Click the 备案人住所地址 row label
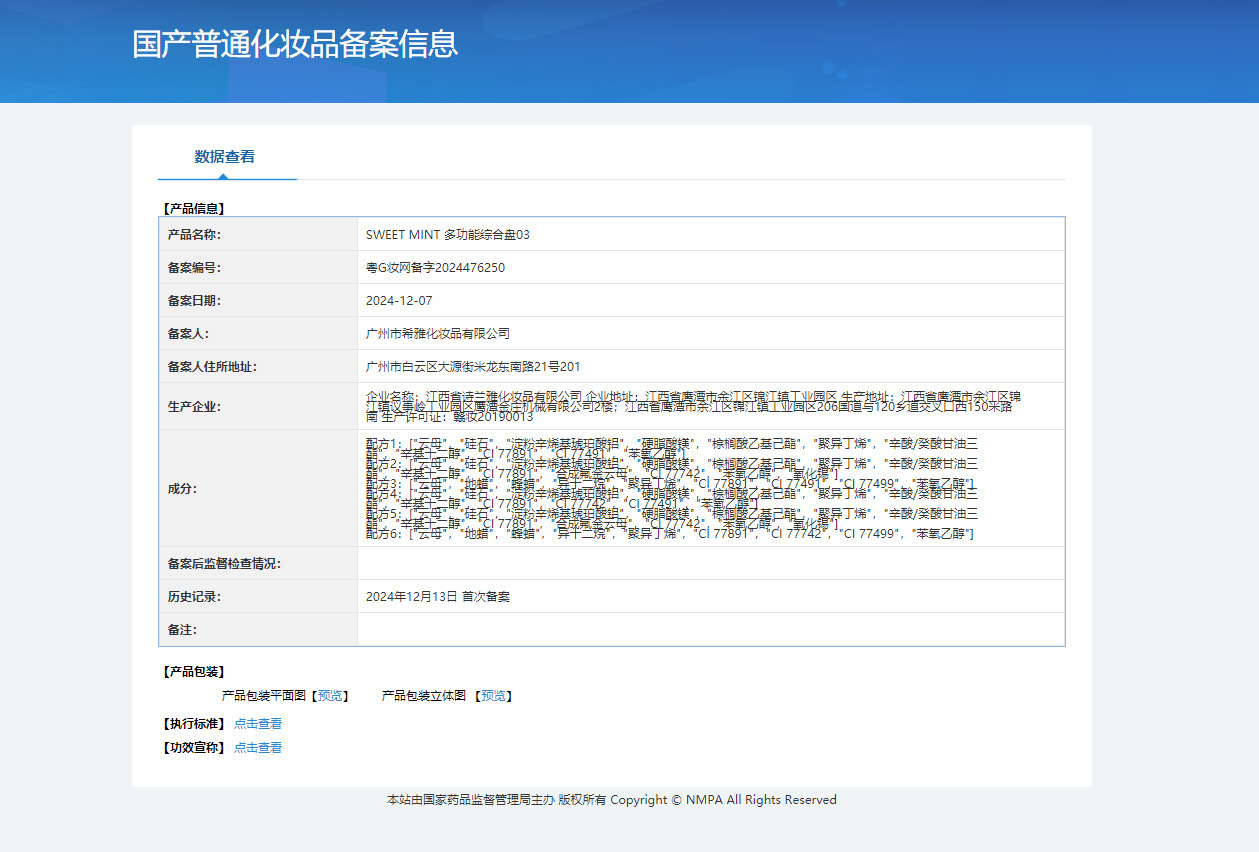The height and width of the screenshot is (852, 1259). tap(212, 367)
